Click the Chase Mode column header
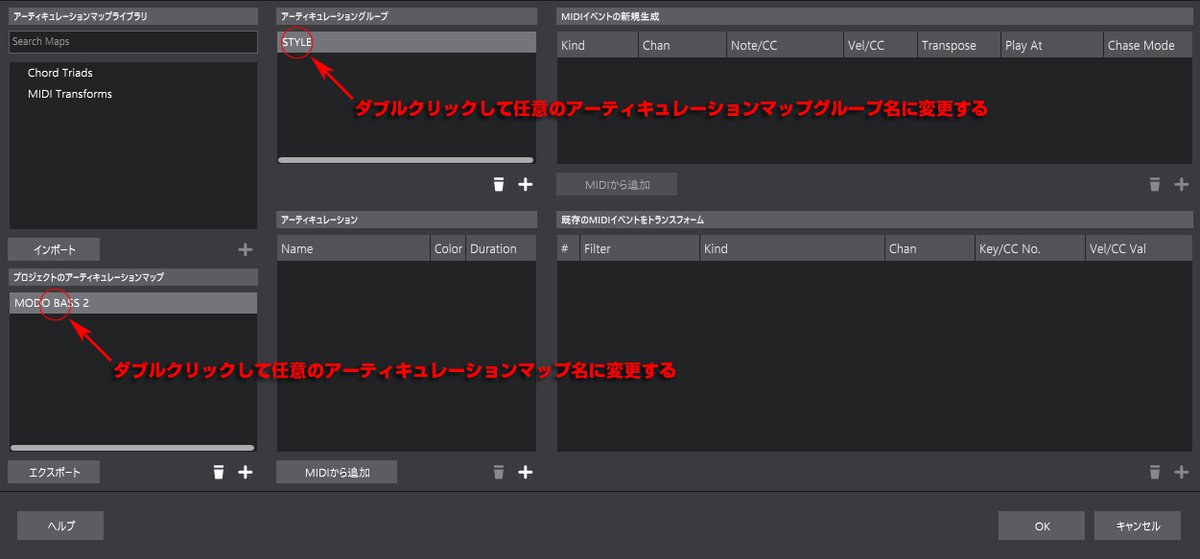The image size is (1200, 559). tap(1148, 45)
